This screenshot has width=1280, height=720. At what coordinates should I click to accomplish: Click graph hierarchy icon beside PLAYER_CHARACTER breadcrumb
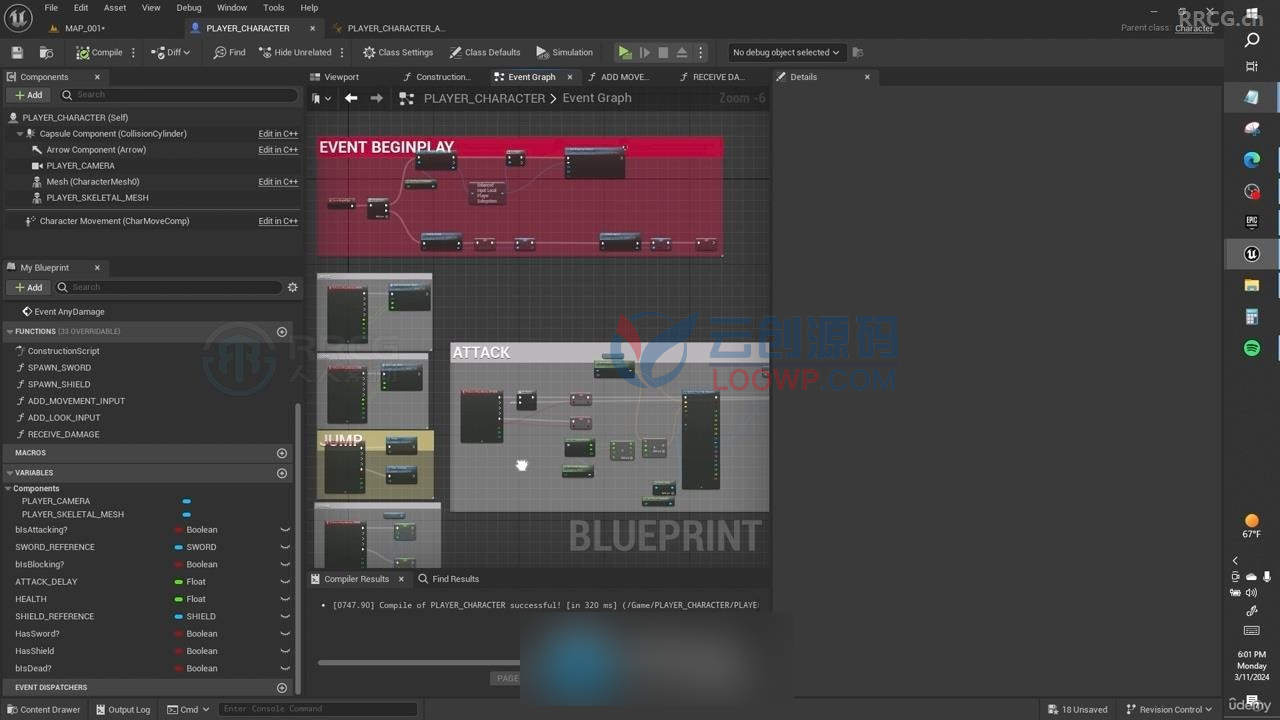(x=406, y=98)
